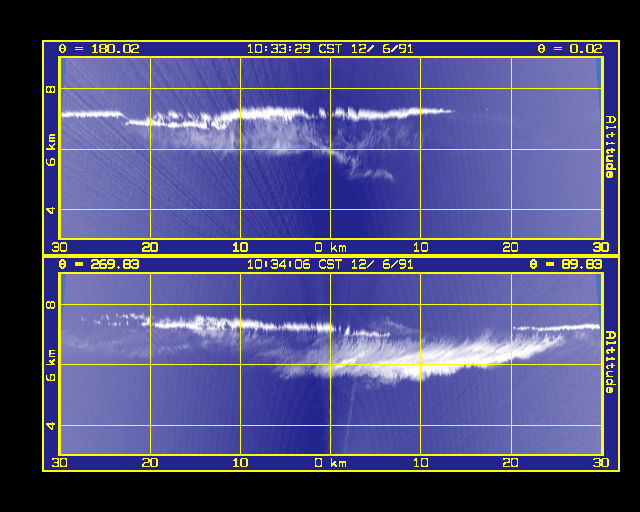Click lower scan's 30 label on the 269.83 side
This screenshot has width=640, height=512.
(60, 463)
